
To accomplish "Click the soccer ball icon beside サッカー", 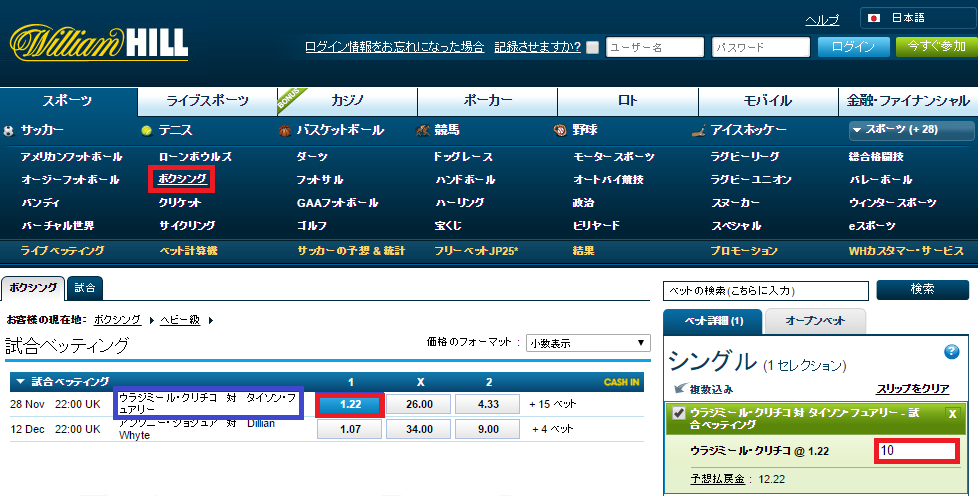I will point(8,131).
